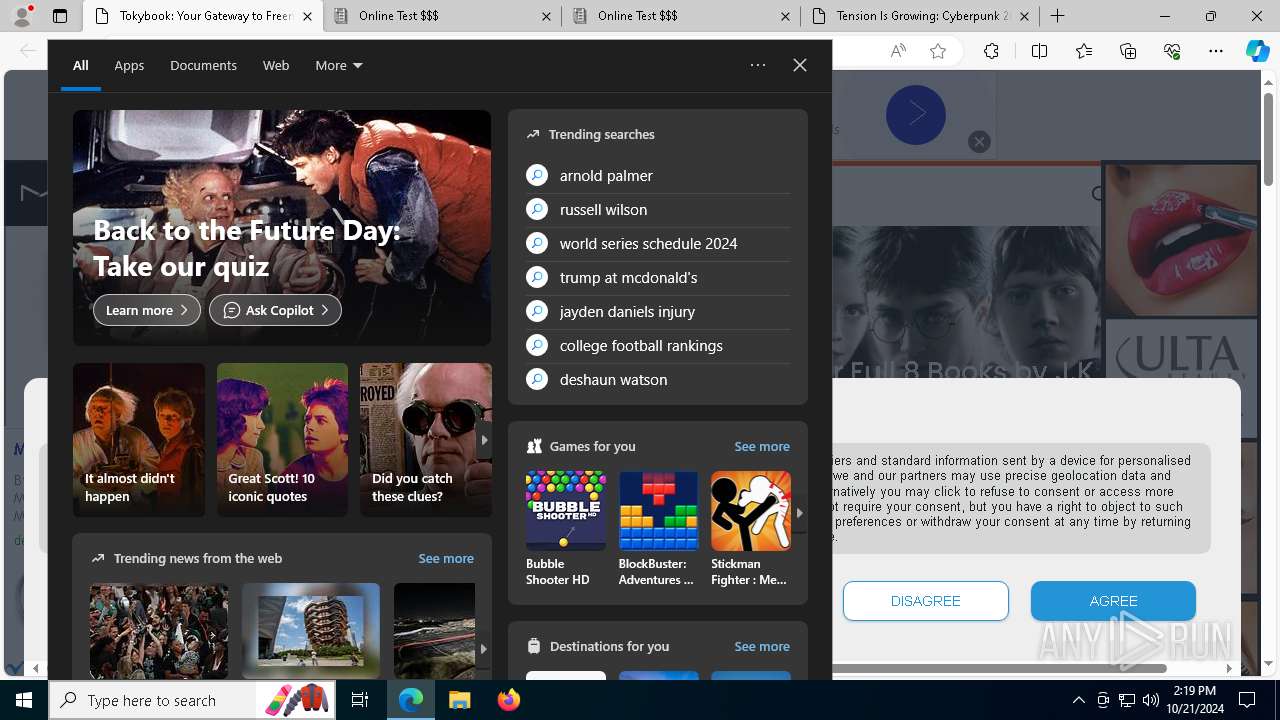This screenshot has height=720, width=1280.
Task: Click the blue arrow circle ad button
Action: (x=915, y=114)
